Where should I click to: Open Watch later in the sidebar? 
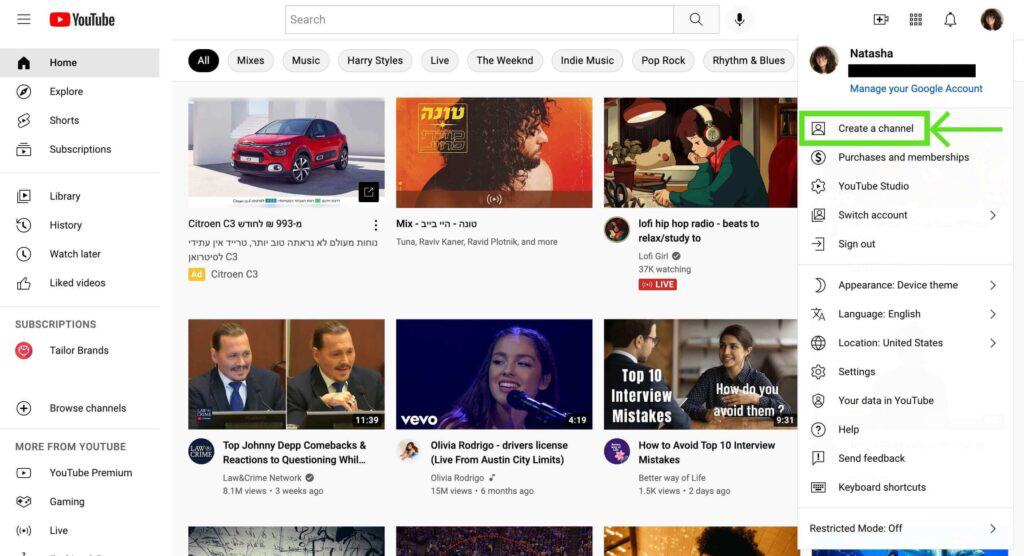point(75,254)
